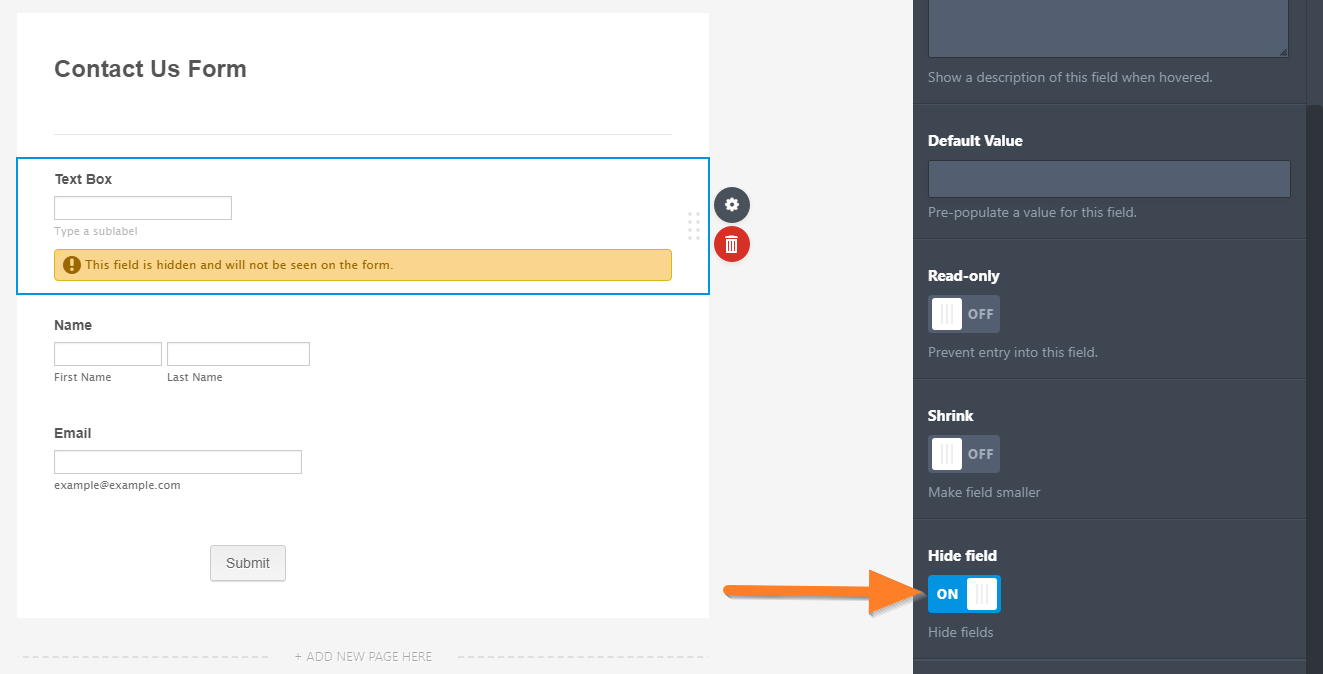Delete the Text Box field via trash icon

[732, 244]
